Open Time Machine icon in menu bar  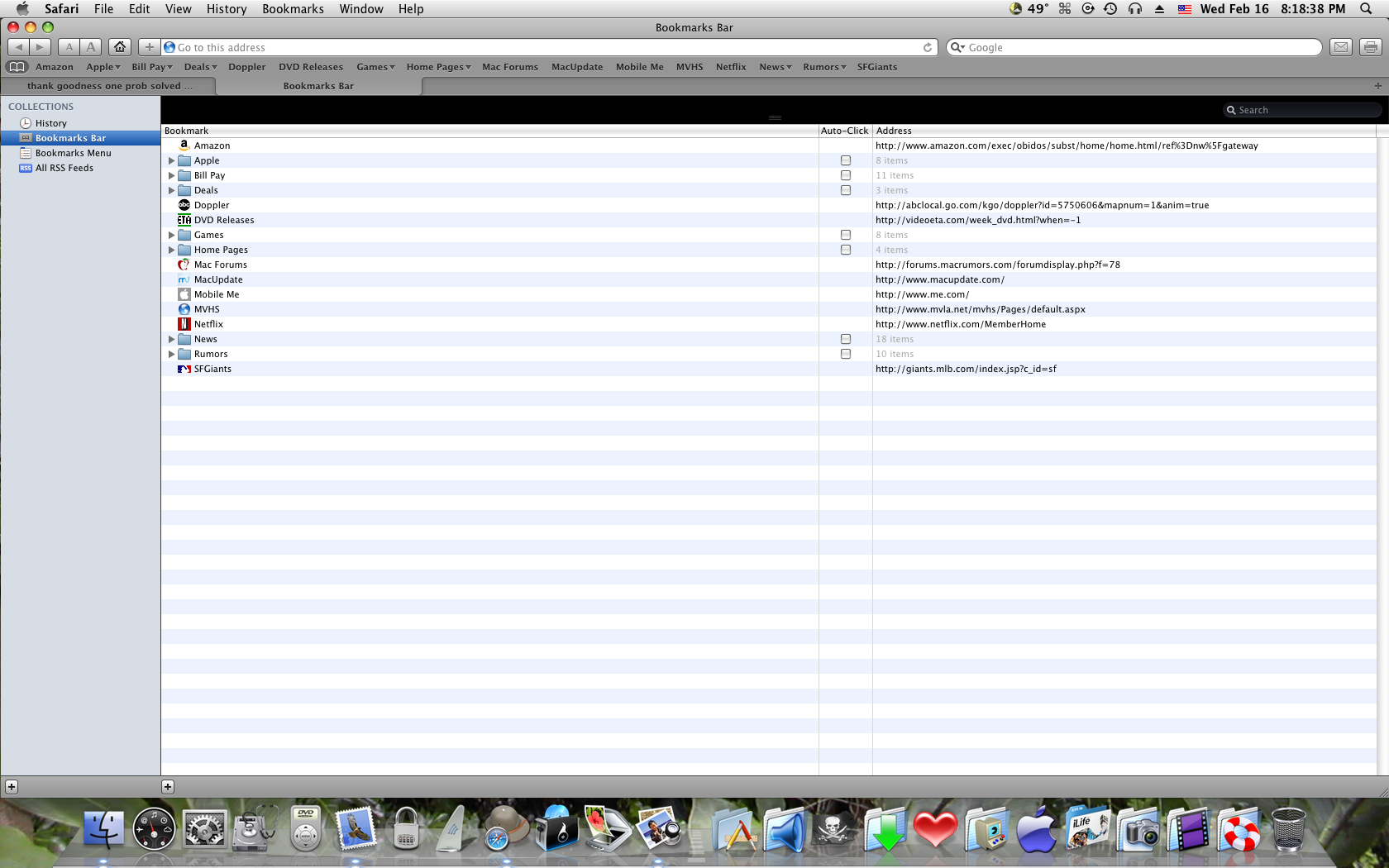tap(1110, 9)
